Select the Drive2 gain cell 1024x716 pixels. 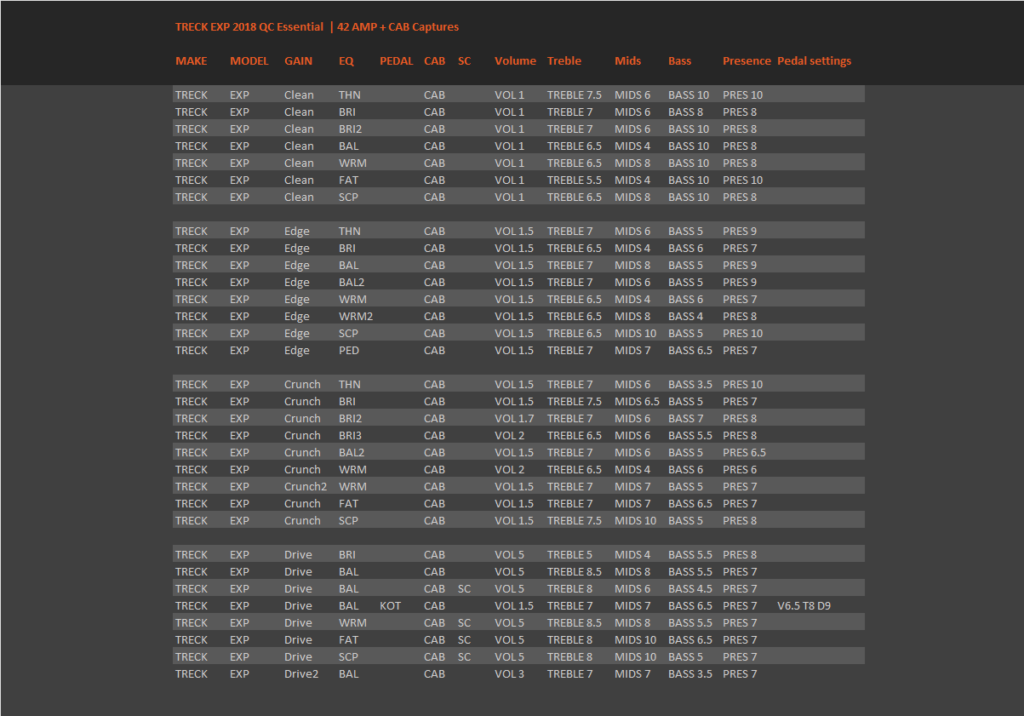pyautogui.click(x=301, y=674)
